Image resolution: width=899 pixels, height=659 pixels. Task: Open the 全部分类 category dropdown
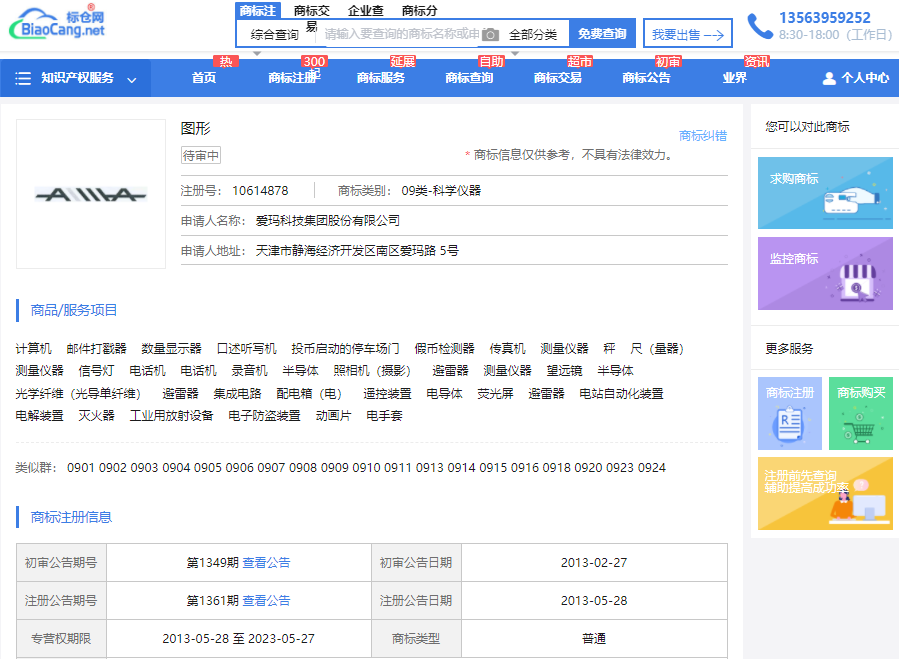(x=533, y=34)
